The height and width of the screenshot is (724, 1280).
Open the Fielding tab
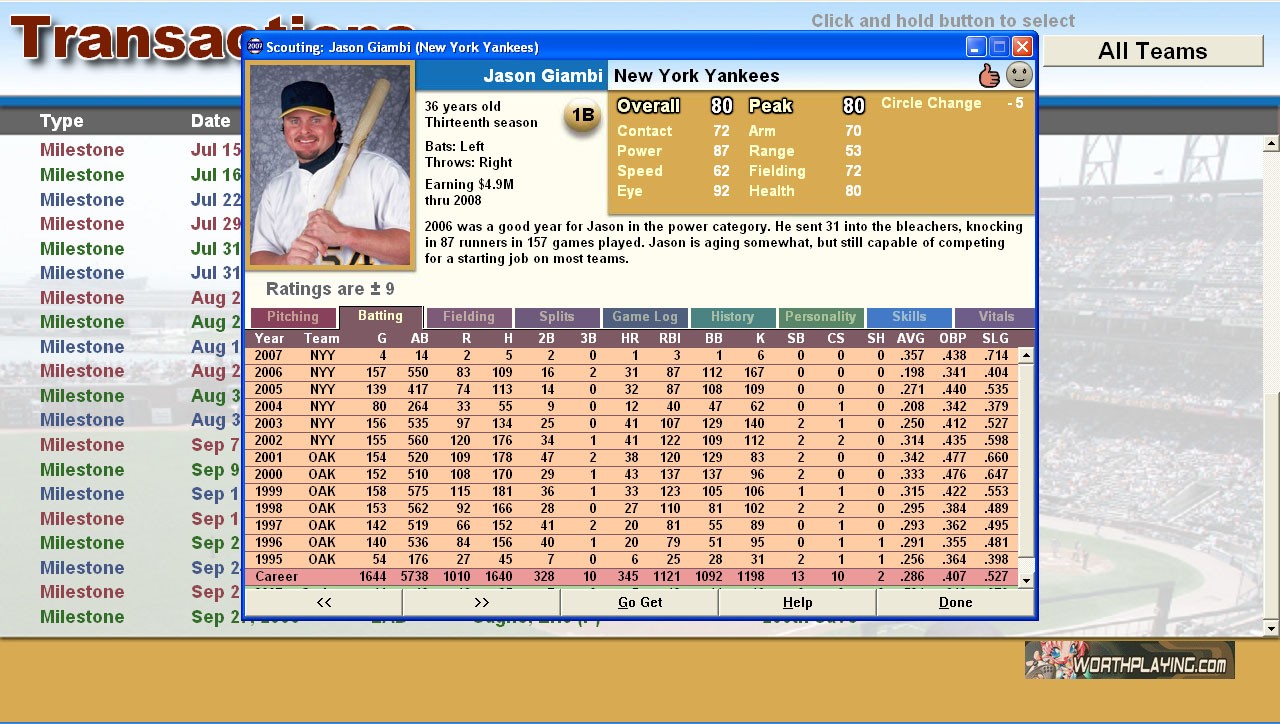coord(468,317)
